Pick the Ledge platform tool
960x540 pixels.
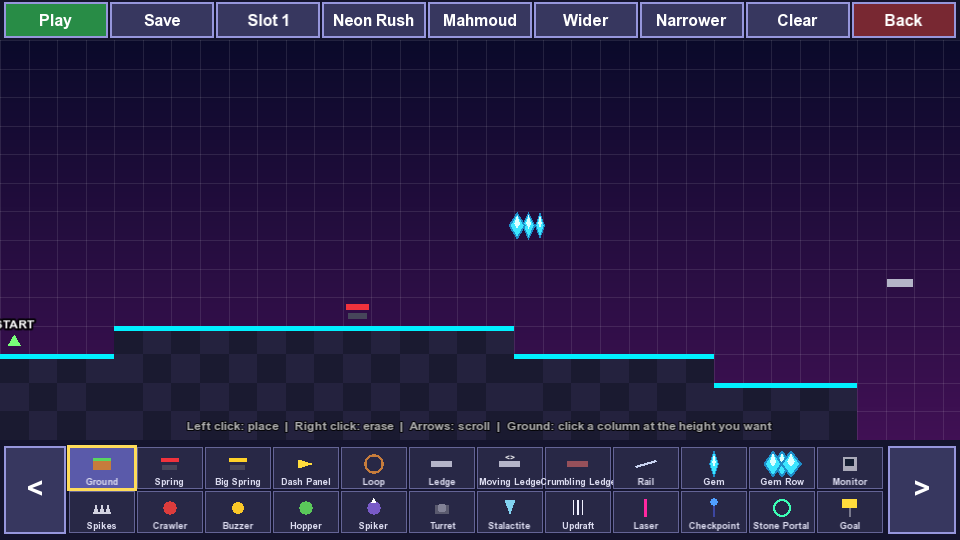tap(441, 468)
